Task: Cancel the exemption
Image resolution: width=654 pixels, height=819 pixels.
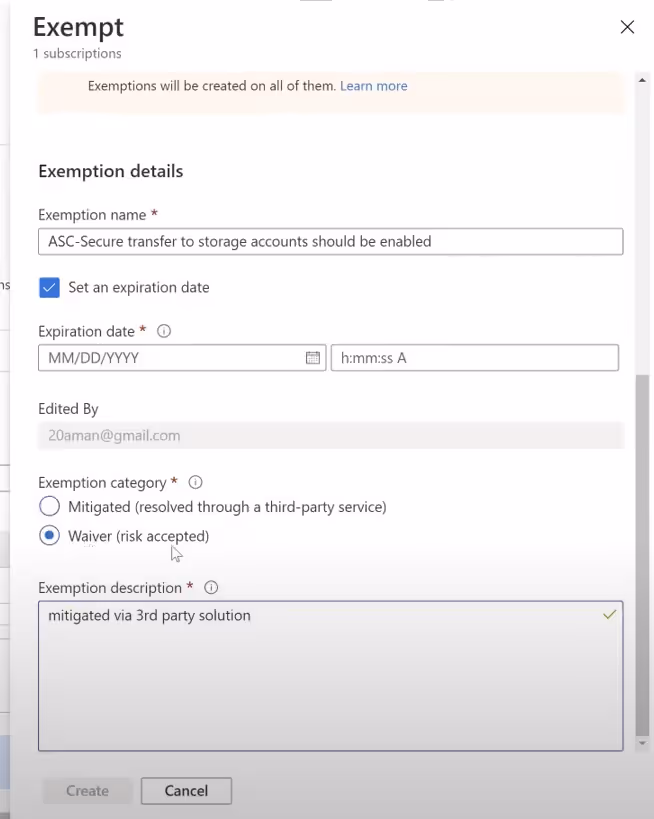Action: pos(186,791)
